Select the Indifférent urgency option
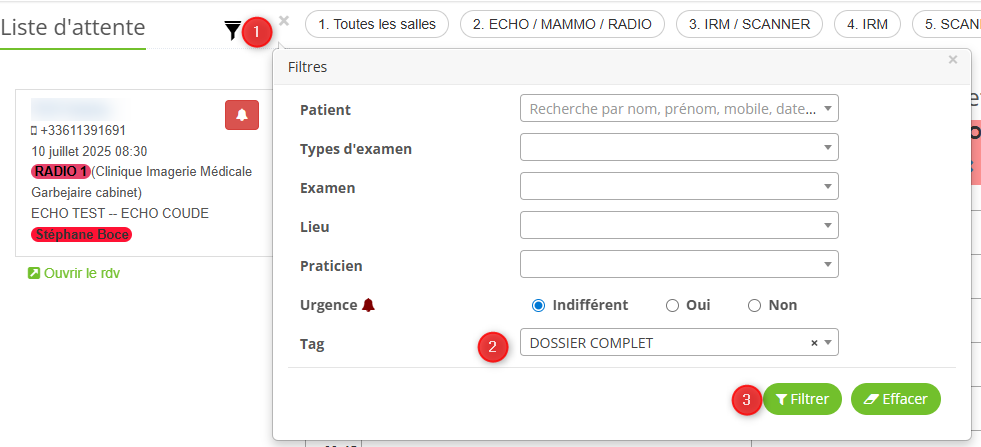981x447 pixels. 539,305
